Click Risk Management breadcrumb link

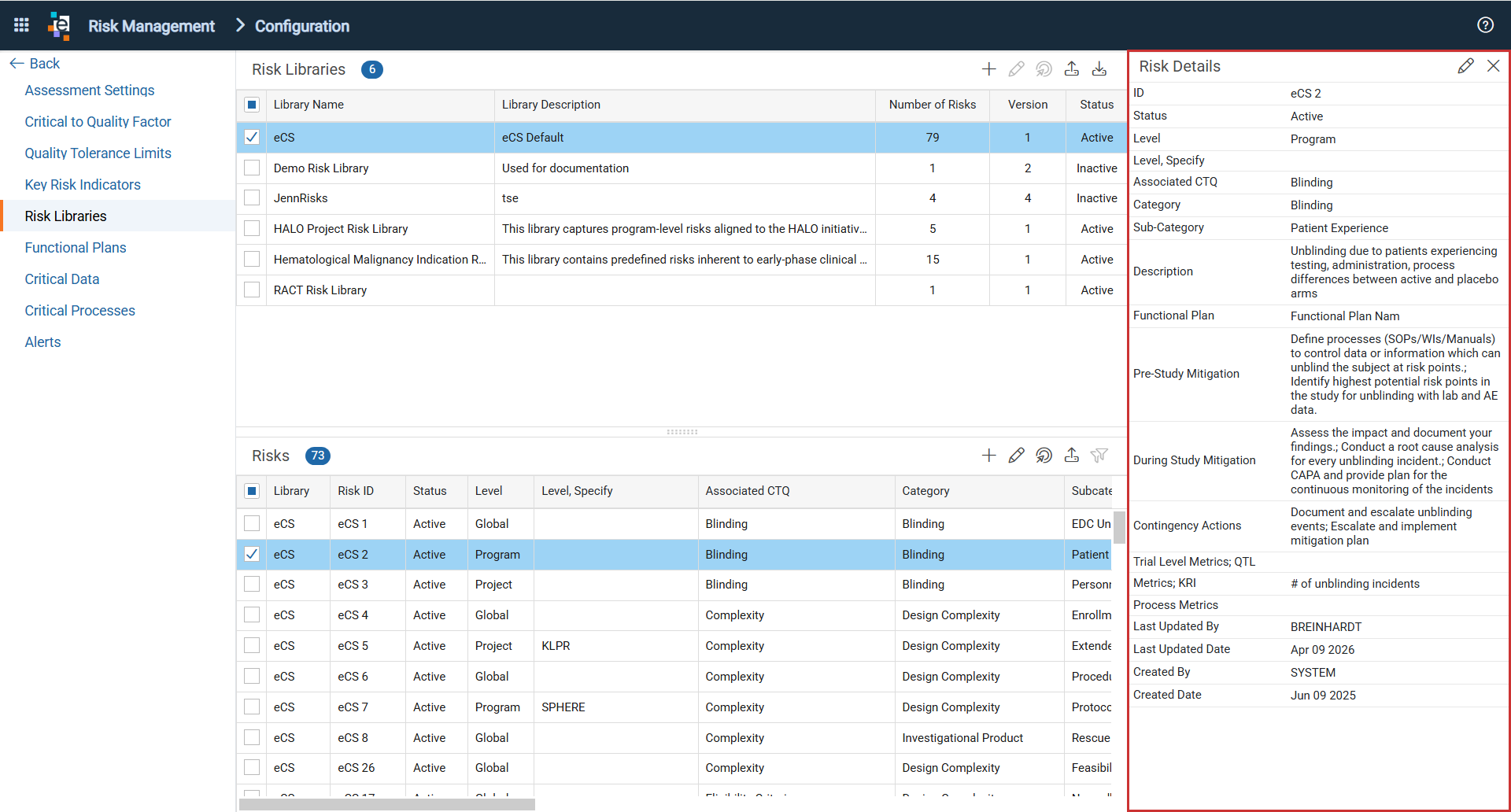(x=151, y=26)
